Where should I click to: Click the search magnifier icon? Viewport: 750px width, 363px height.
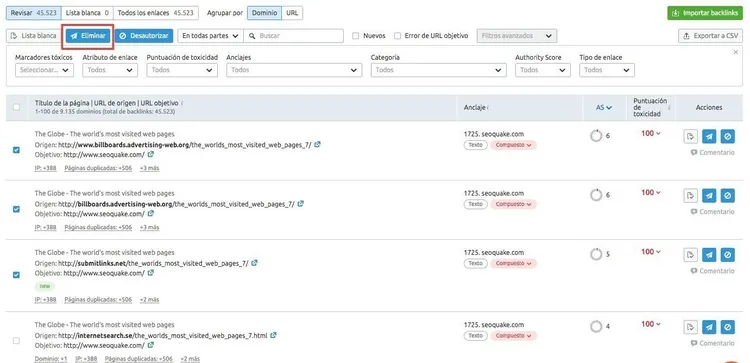(252, 36)
